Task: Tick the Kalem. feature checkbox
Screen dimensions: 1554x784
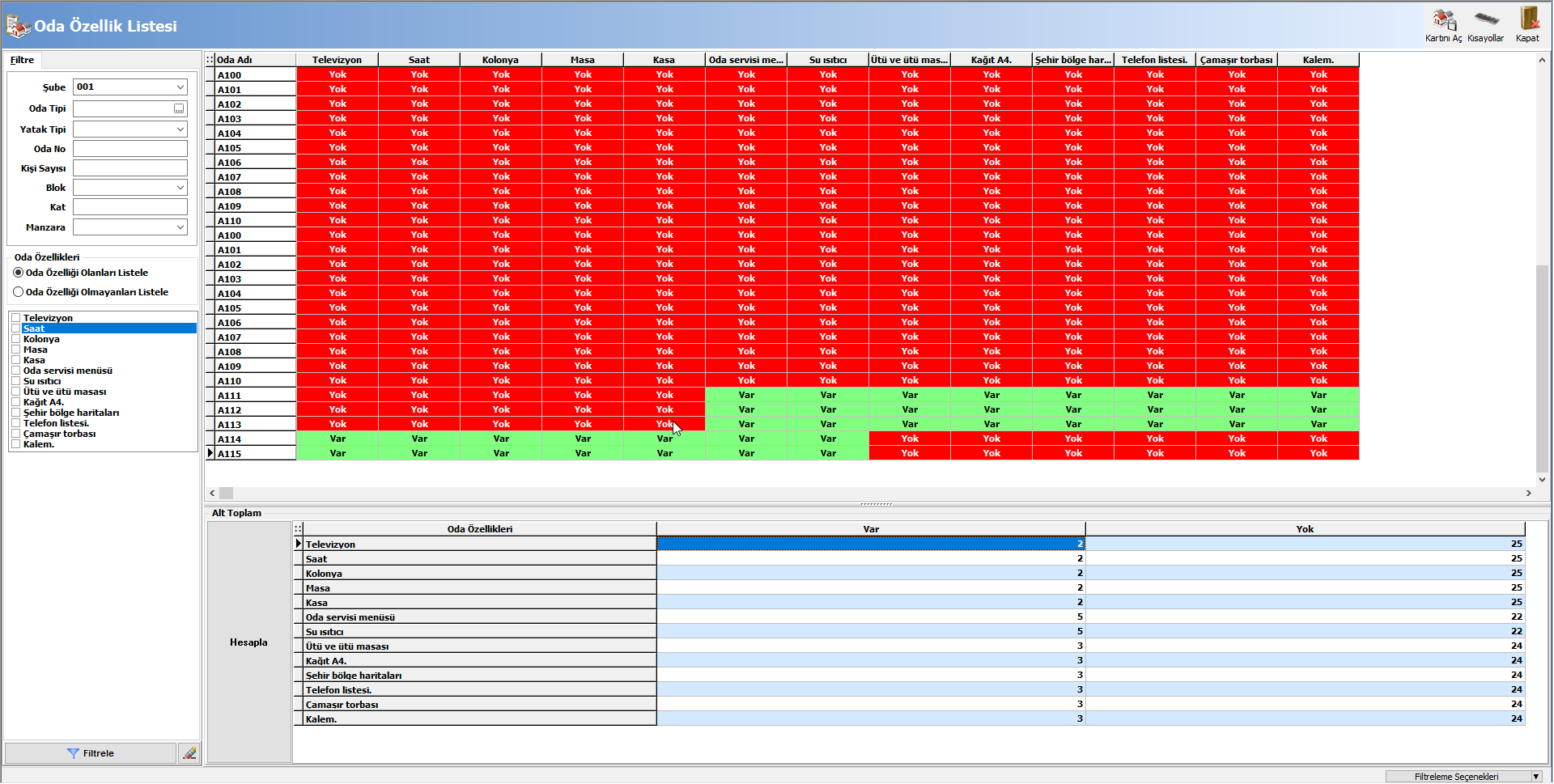Action: [15, 444]
